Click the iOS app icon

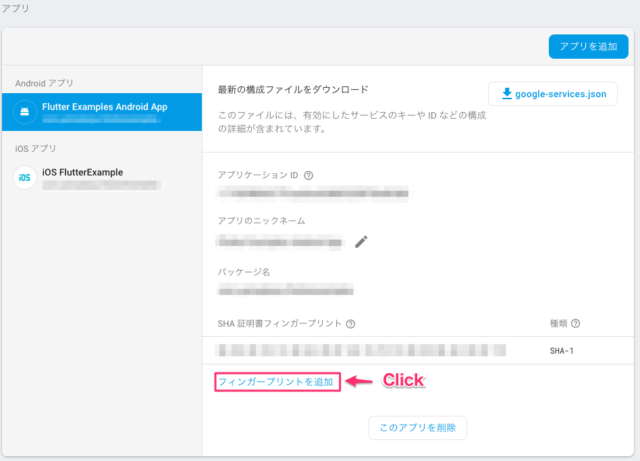24,178
